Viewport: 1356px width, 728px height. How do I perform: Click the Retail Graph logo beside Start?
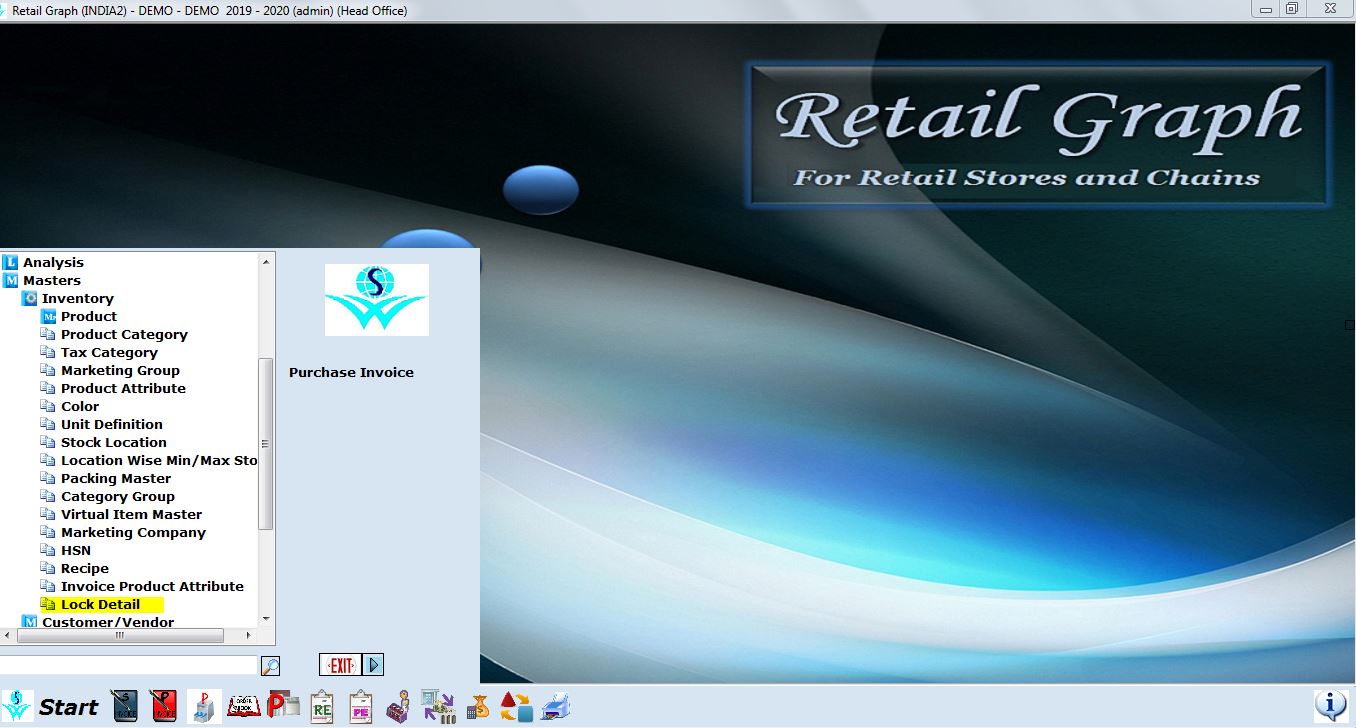tap(17, 706)
